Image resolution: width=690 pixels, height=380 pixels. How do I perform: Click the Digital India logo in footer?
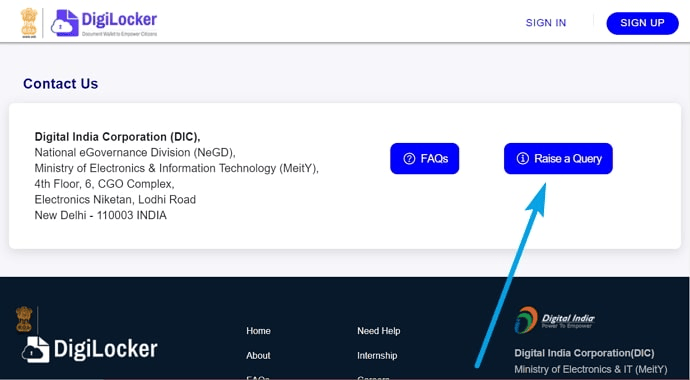click(554, 320)
